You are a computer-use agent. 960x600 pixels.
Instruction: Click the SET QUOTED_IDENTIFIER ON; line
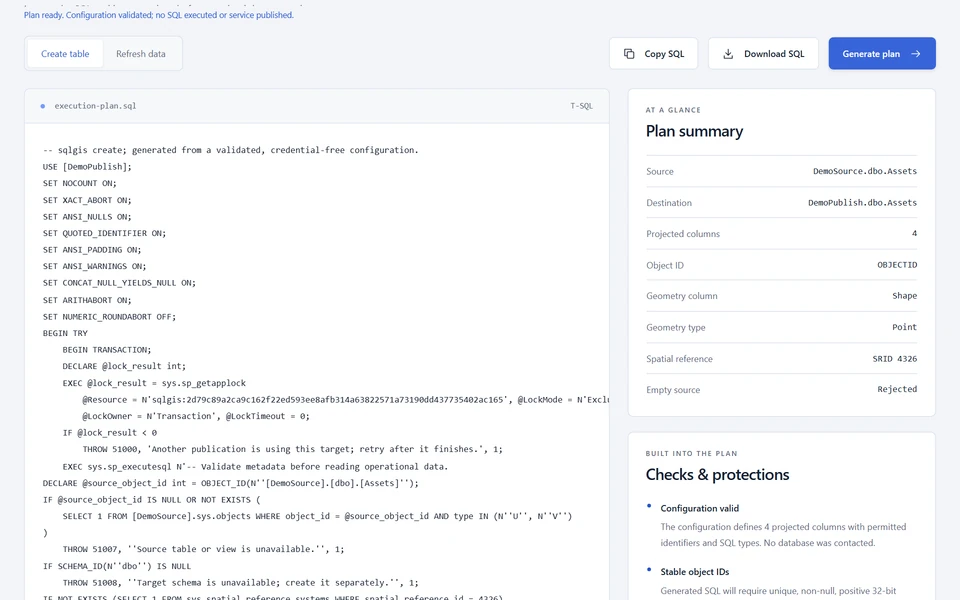[104, 233]
